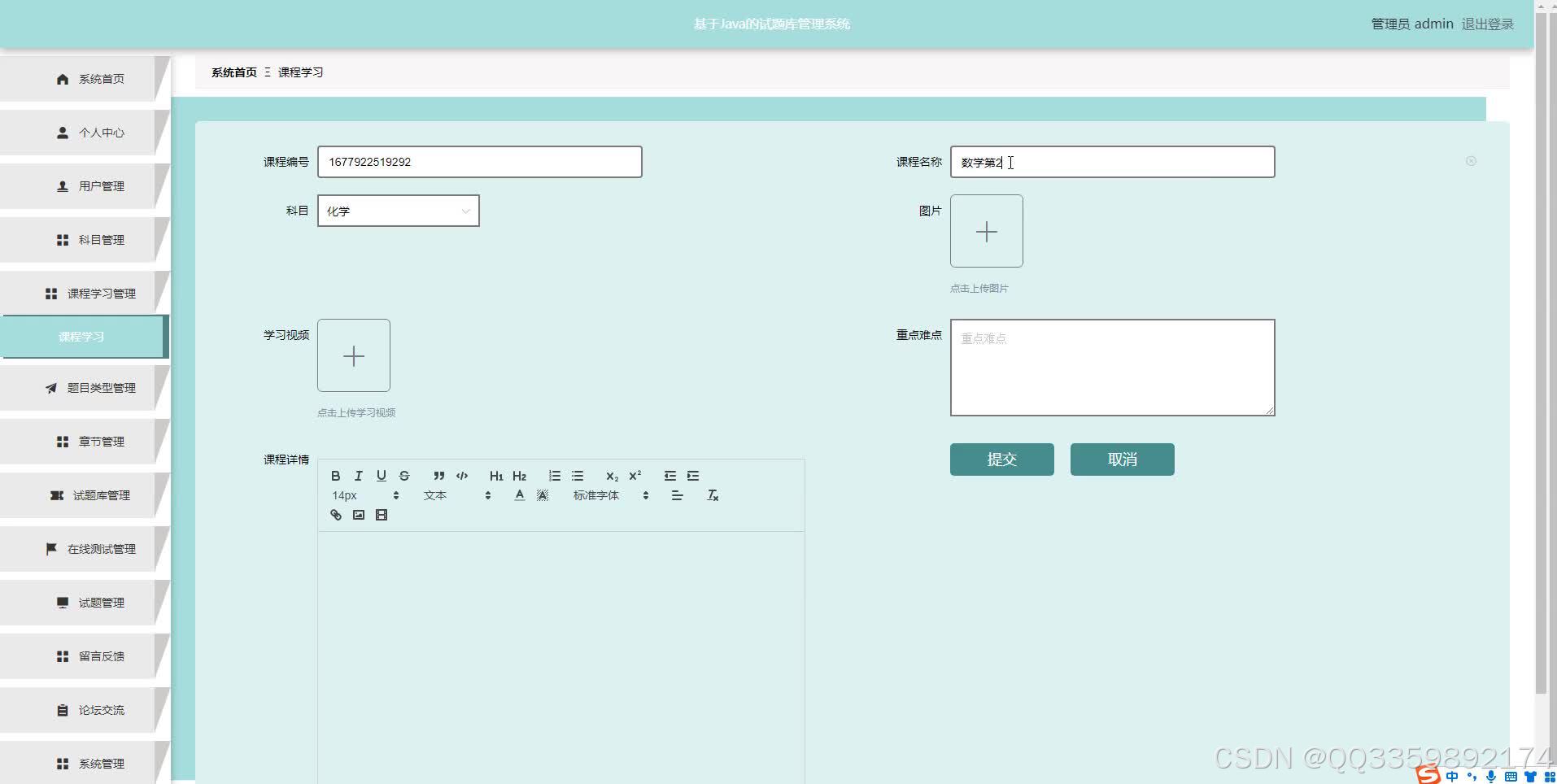Toggle italic formatting in the editor
The width and height of the screenshot is (1557, 784).
(358, 476)
